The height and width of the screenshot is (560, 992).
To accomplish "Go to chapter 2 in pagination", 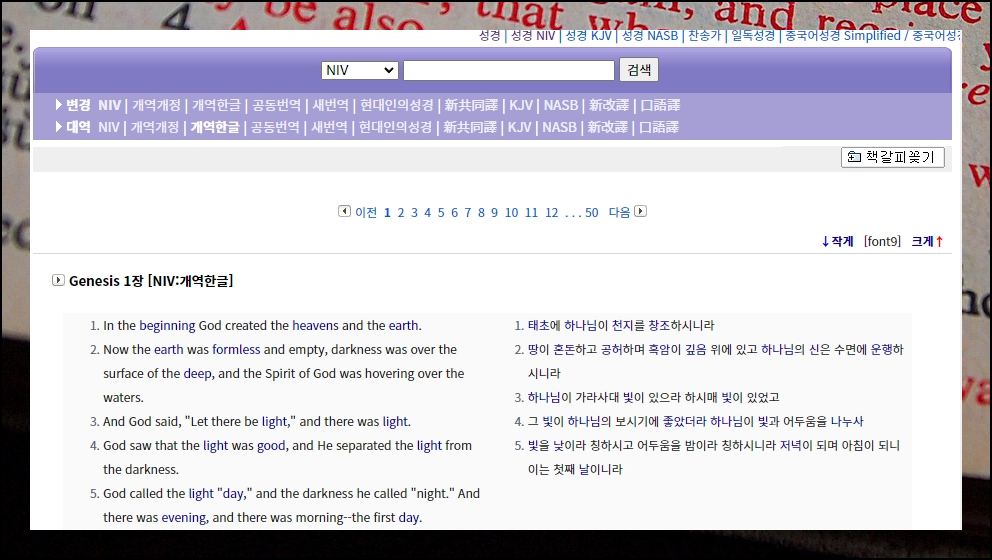I will (400, 213).
